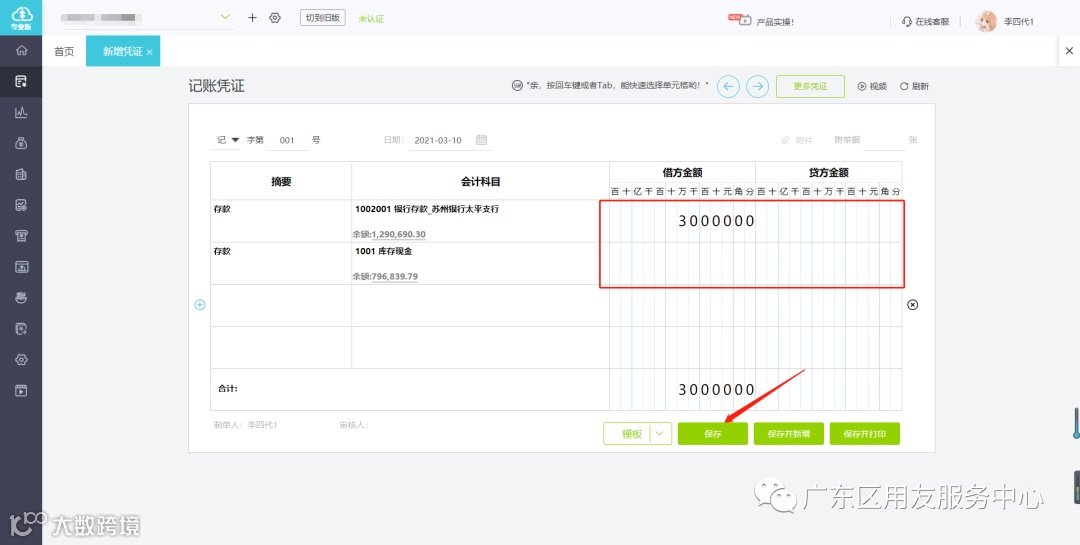The image size is (1080, 545).
Task: Expand the company selector dropdown arrow
Action: (225, 17)
